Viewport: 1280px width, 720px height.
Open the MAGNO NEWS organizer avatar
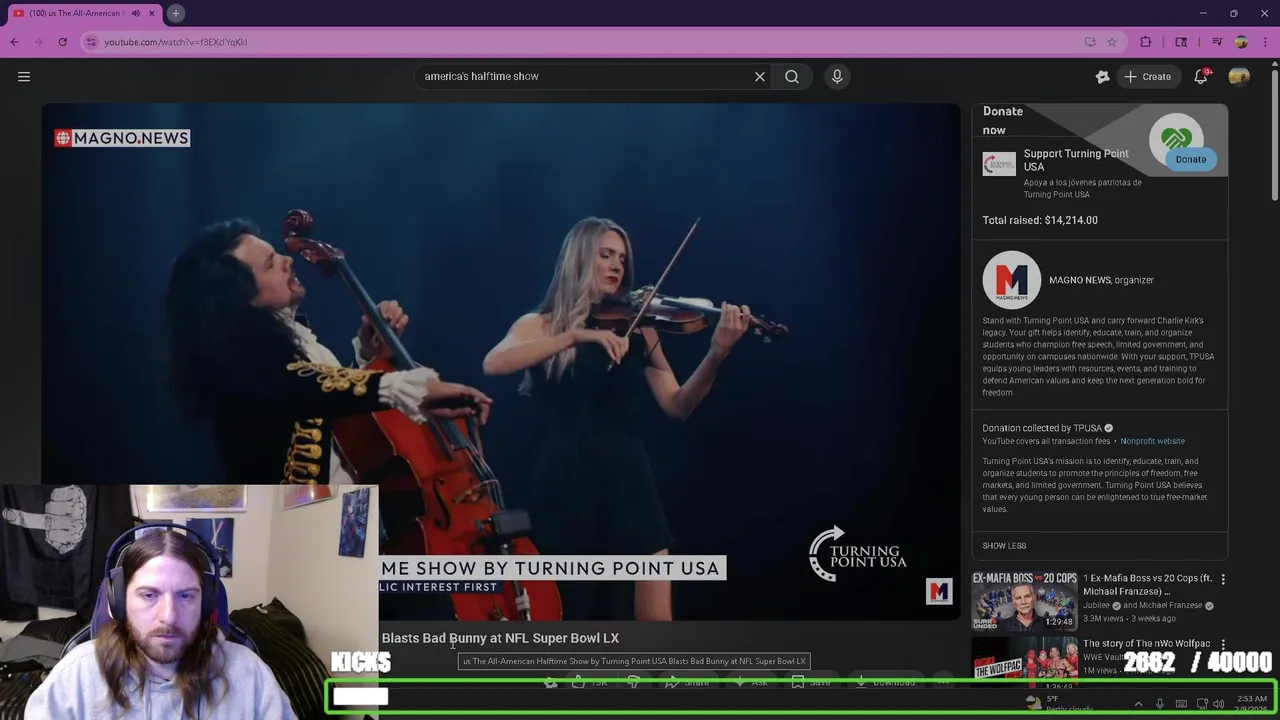pos(1011,279)
